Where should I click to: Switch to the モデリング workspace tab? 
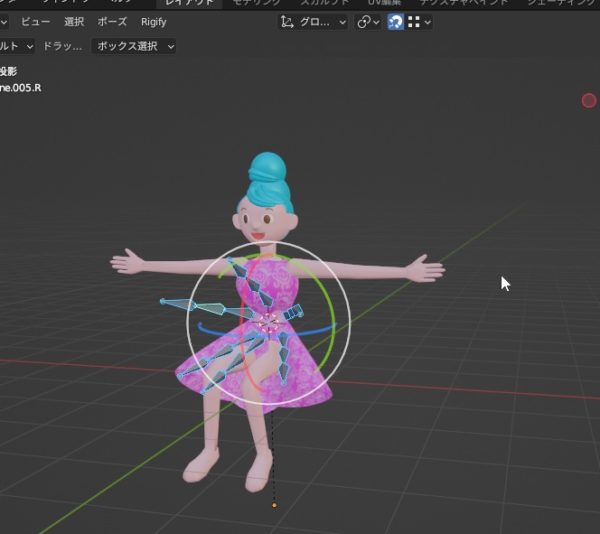click(x=256, y=3)
